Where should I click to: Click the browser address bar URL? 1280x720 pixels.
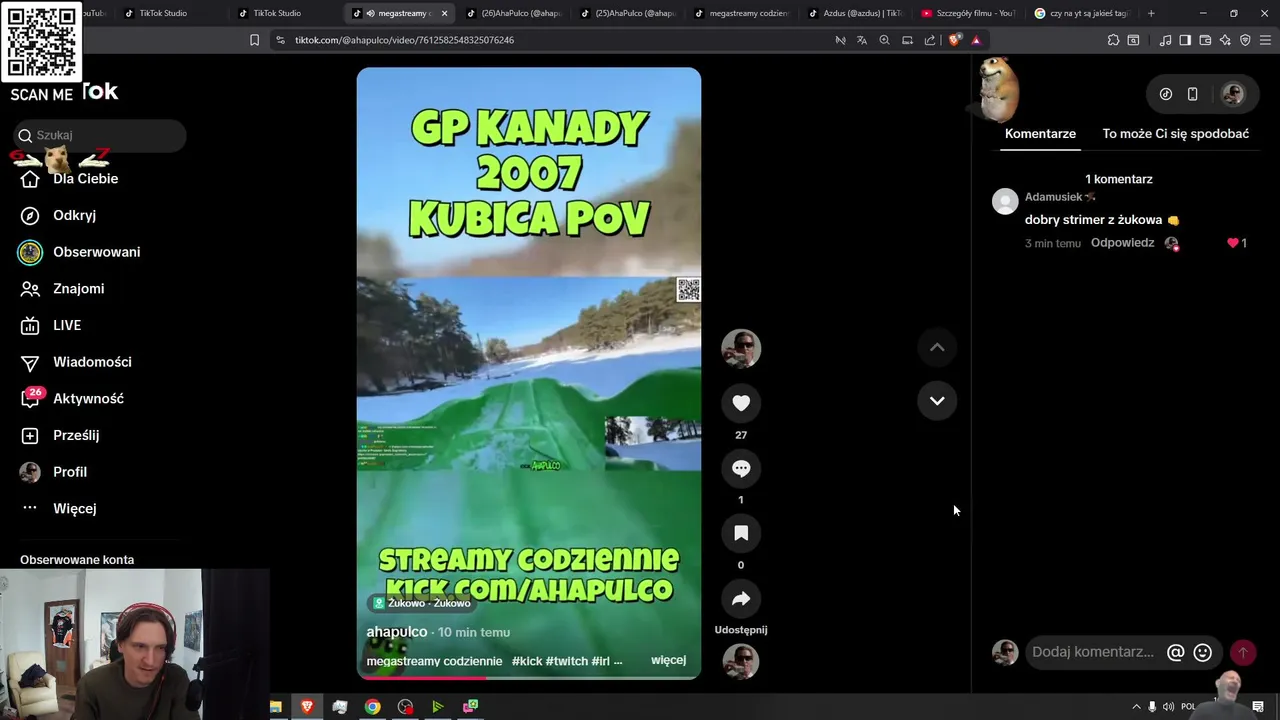tap(404, 40)
